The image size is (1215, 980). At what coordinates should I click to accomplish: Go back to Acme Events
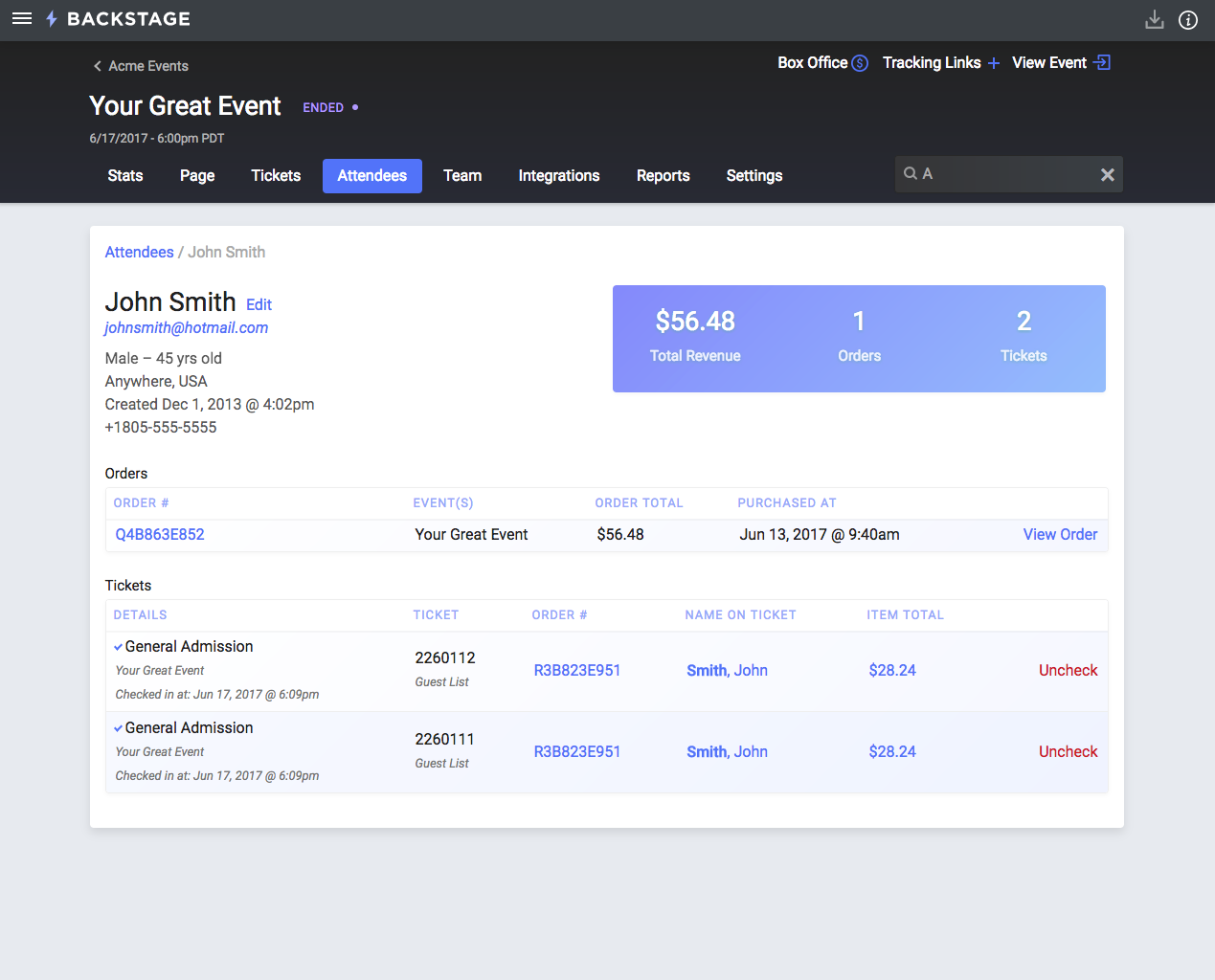(148, 66)
